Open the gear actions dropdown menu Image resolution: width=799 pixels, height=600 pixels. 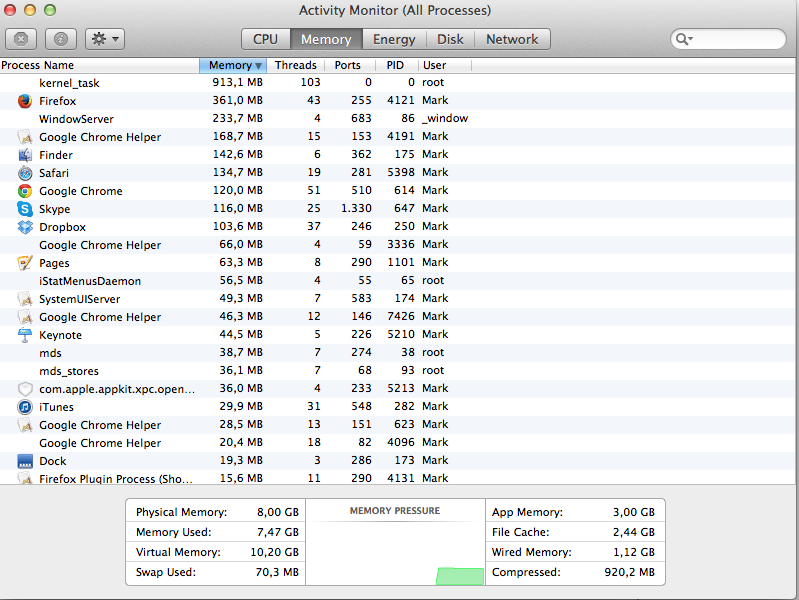(x=105, y=39)
